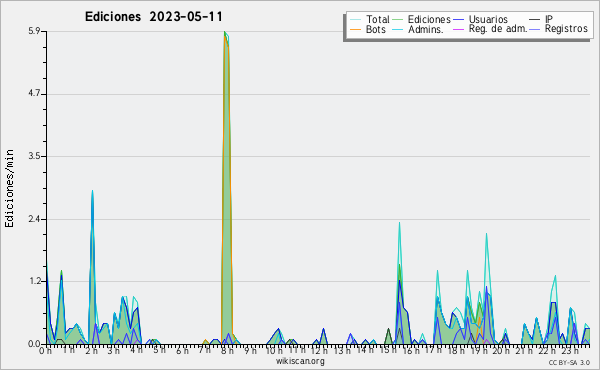Click the magenta Reg. de adm. legend swatch
The height and width of the screenshot is (370, 600).
pos(458,29)
